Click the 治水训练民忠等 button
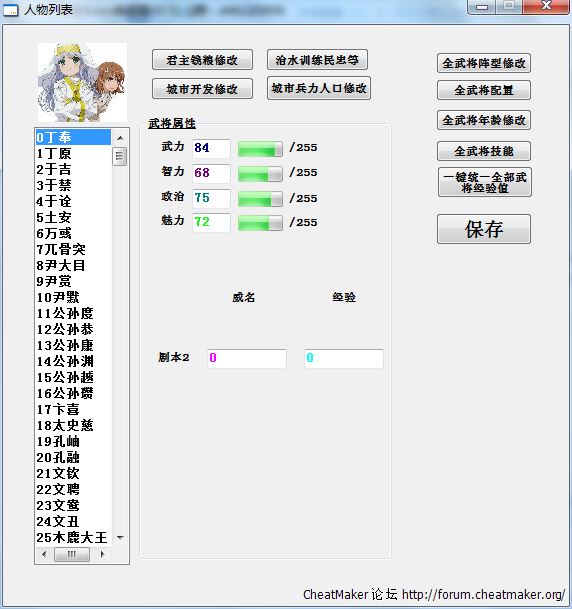Screen dimensions: 572x609 [x=317, y=60]
